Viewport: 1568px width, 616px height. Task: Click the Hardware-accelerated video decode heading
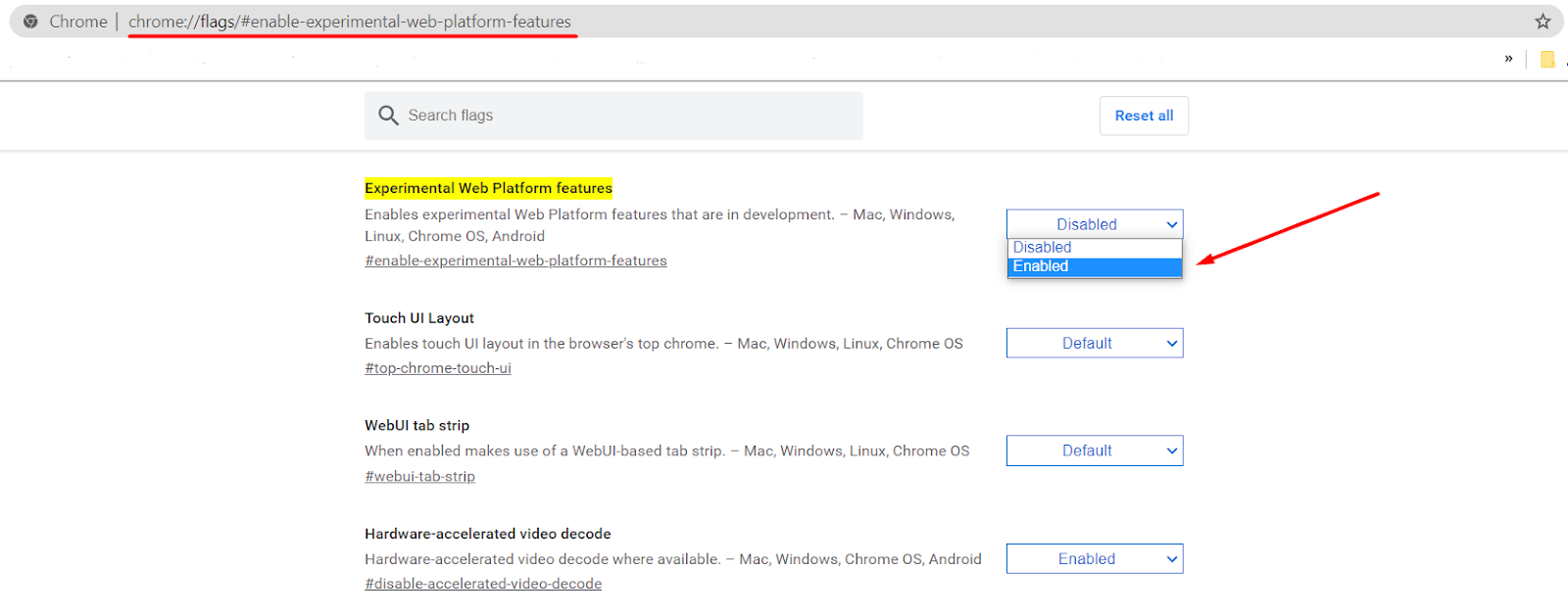[x=488, y=534]
